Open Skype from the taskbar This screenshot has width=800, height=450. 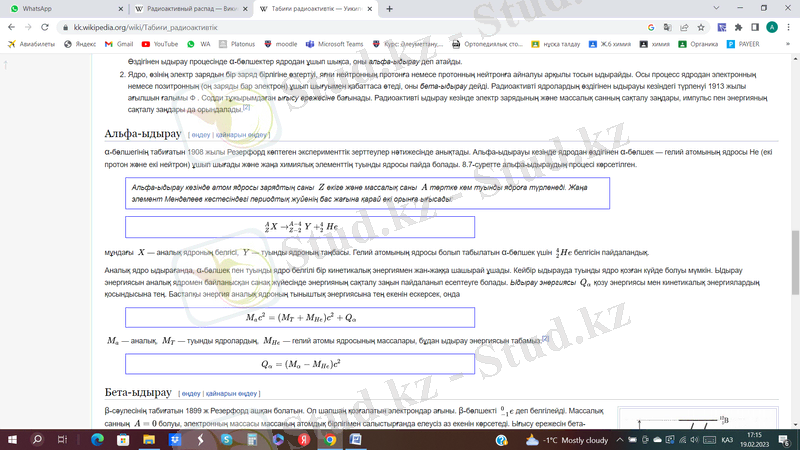[227, 440]
